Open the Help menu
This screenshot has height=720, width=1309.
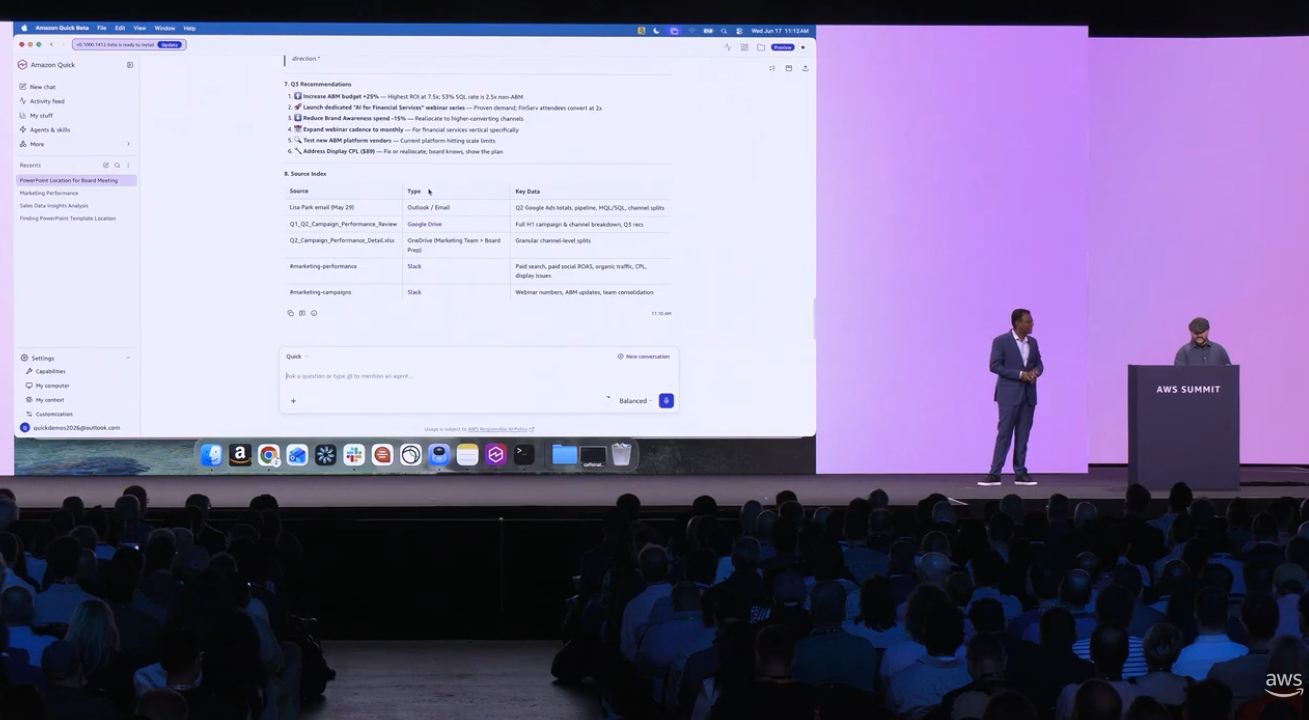point(190,28)
